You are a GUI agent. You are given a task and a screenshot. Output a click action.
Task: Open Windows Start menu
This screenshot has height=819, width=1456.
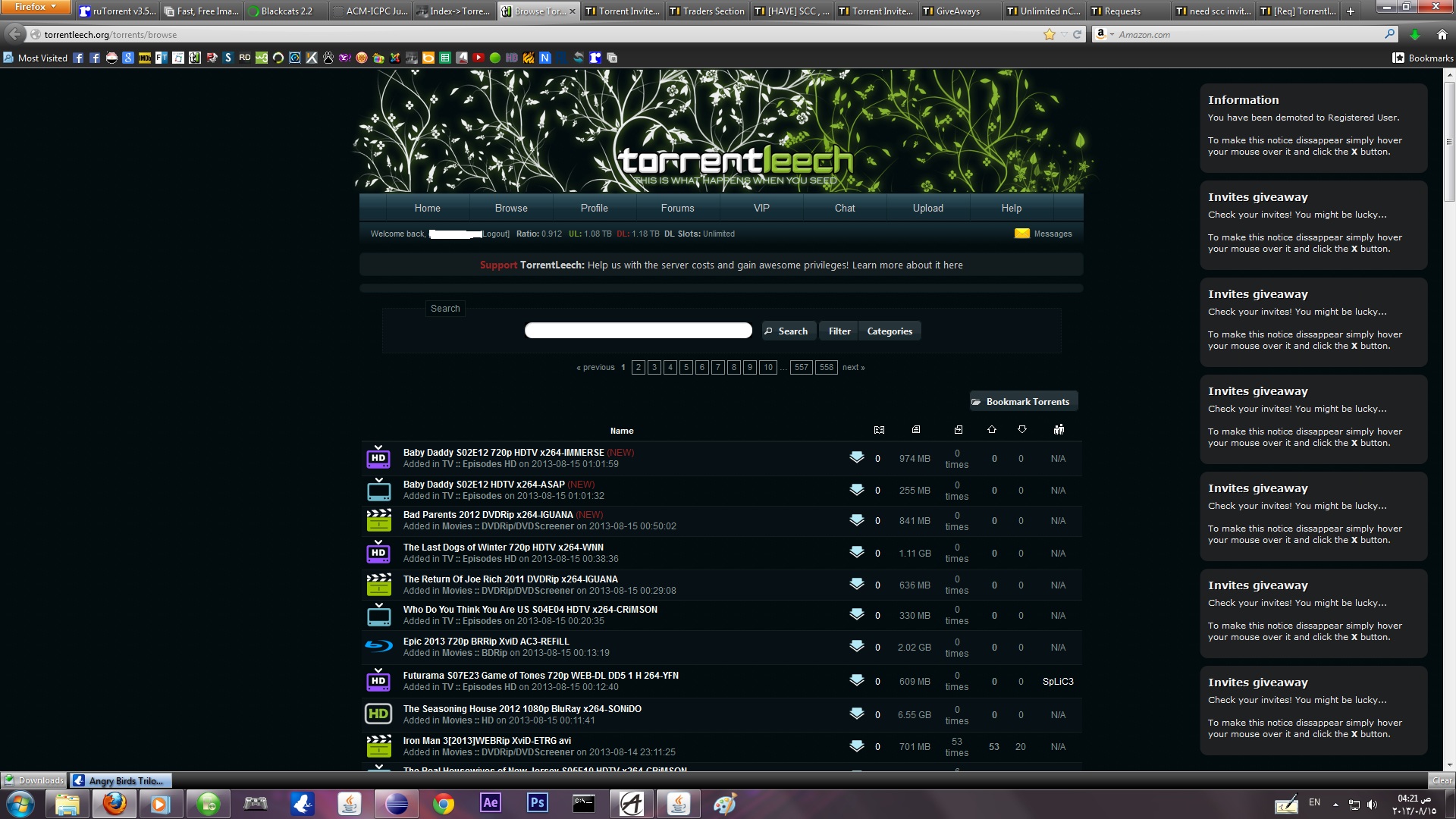20,803
